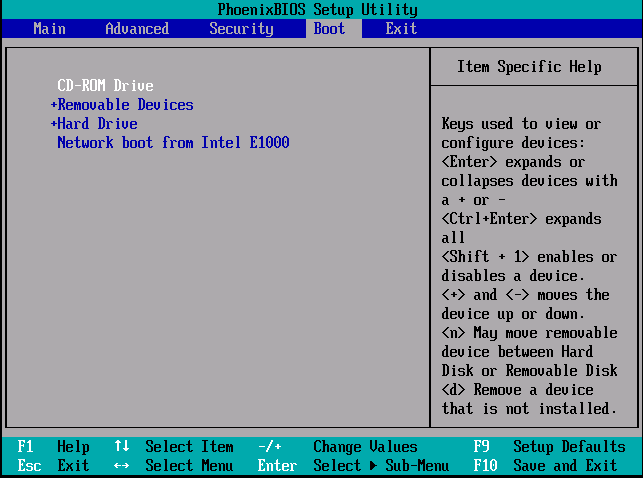Click help text '<Enter> expands or'

(x=513, y=162)
